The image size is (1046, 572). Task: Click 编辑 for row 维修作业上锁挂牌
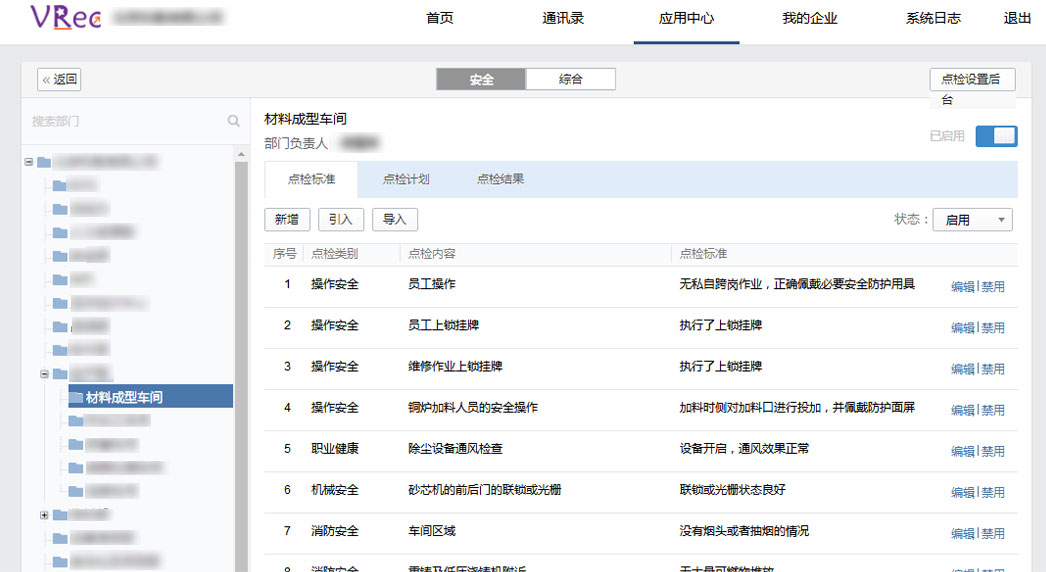coord(963,369)
